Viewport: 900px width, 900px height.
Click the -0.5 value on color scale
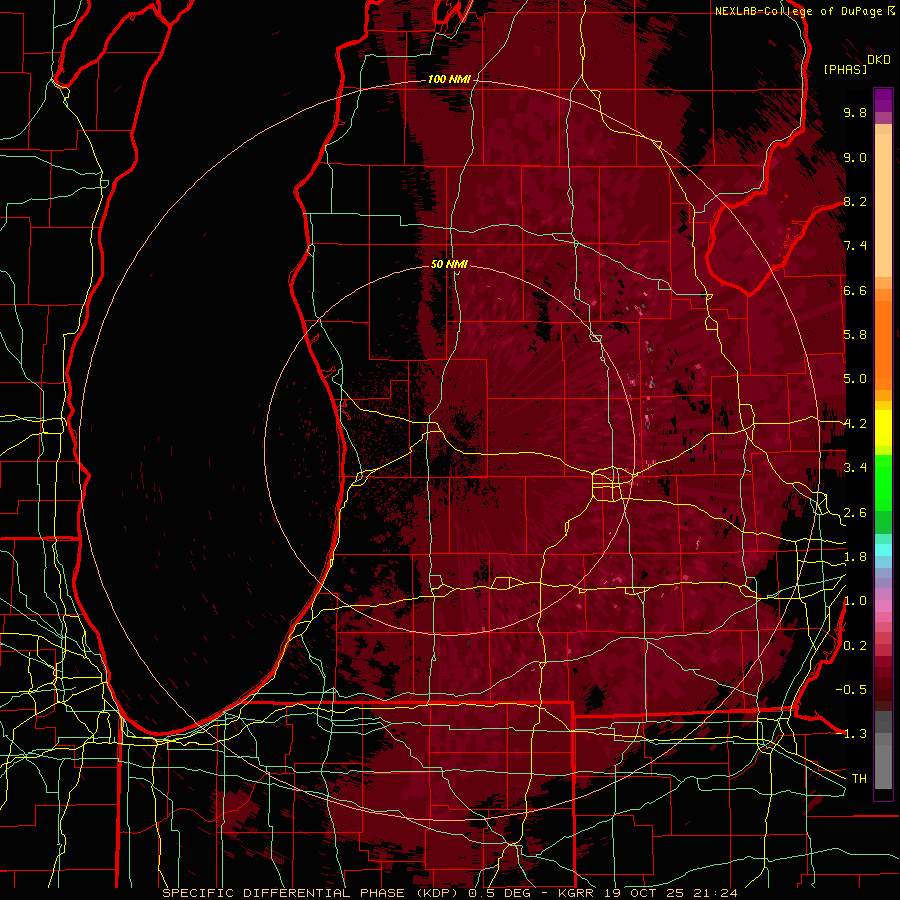[x=851, y=689]
